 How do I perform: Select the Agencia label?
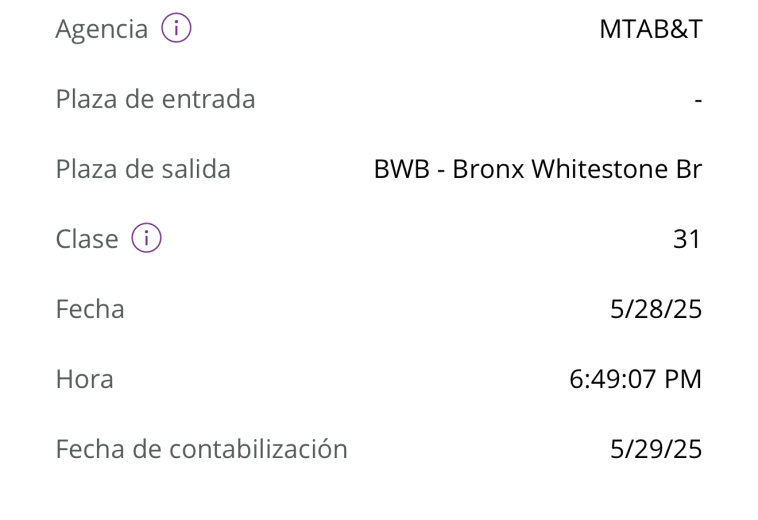(x=102, y=29)
